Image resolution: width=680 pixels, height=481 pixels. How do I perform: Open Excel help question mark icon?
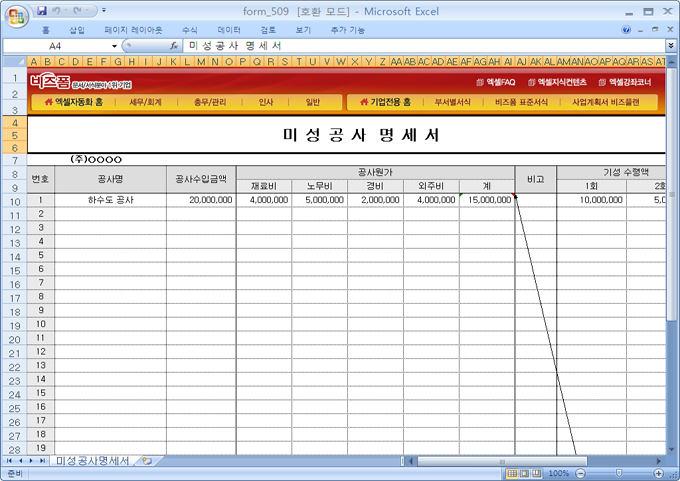point(627,30)
